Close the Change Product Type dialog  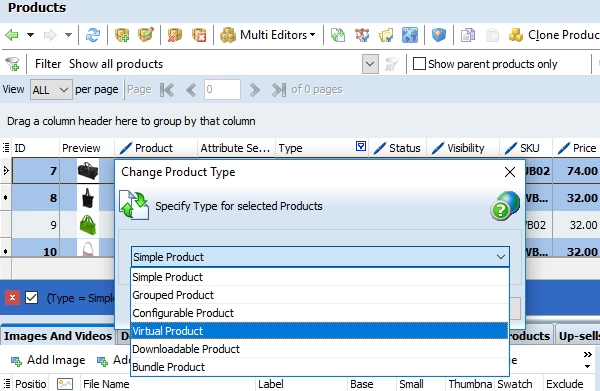pyautogui.click(x=510, y=172)
